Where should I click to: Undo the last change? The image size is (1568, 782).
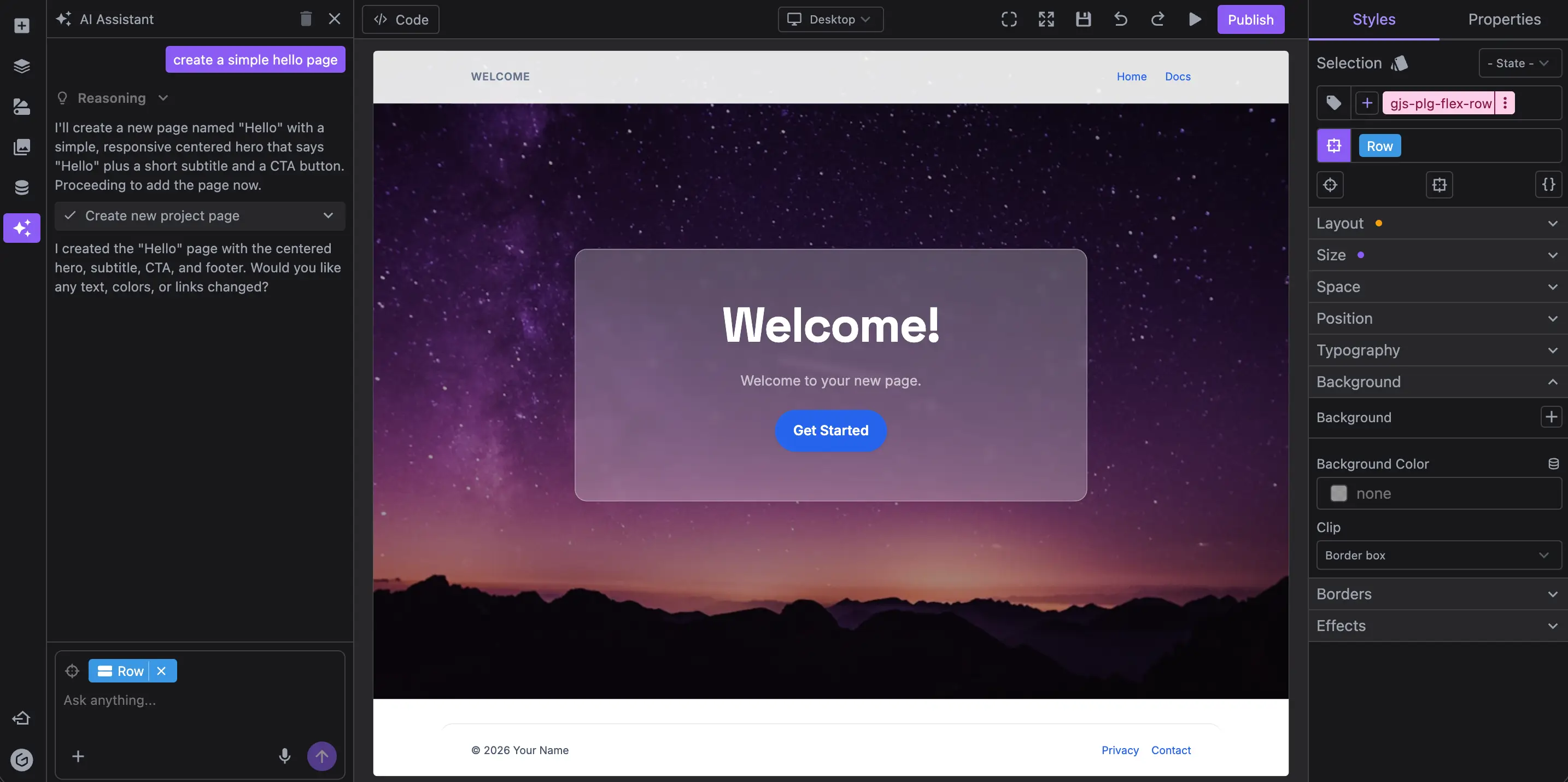(x=1121, y=19)
